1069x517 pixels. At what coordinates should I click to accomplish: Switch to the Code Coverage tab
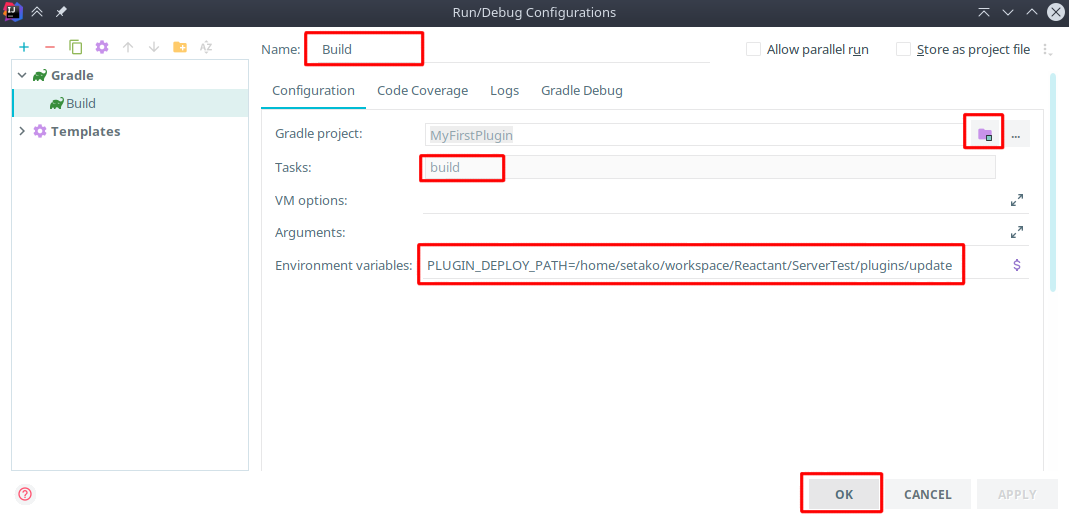tap(422, 90)
